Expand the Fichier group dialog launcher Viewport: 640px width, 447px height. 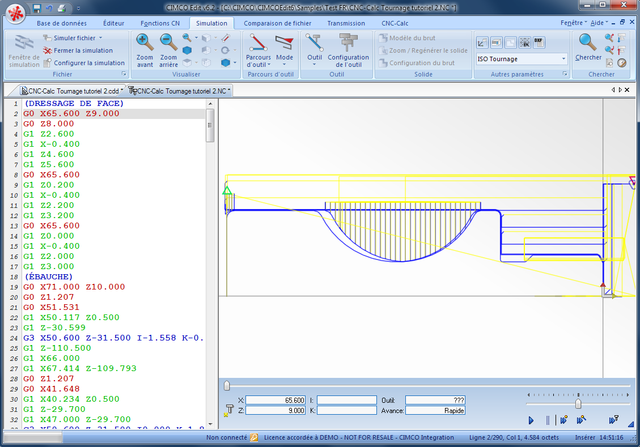click(124, 74)
